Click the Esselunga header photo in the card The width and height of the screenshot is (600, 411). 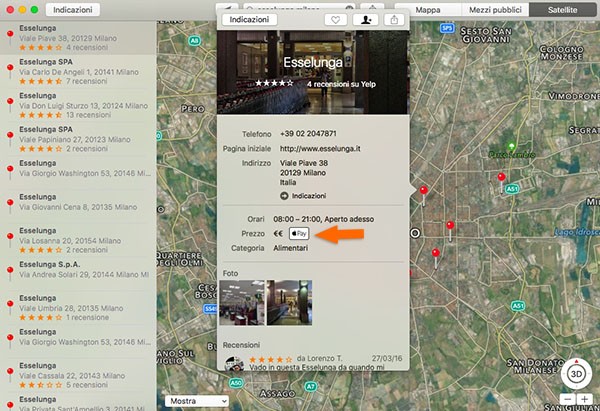coord(313,72)
